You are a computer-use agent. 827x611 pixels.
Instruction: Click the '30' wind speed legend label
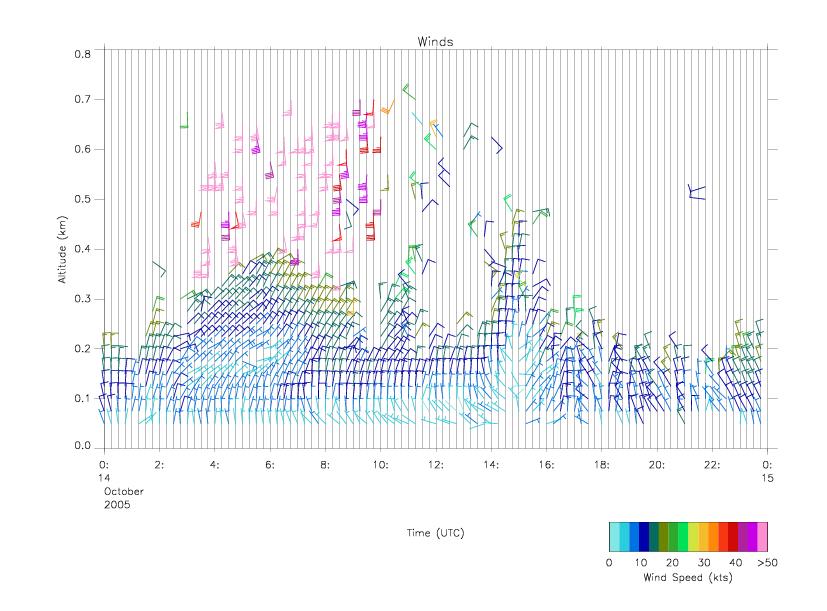point(704,562)
